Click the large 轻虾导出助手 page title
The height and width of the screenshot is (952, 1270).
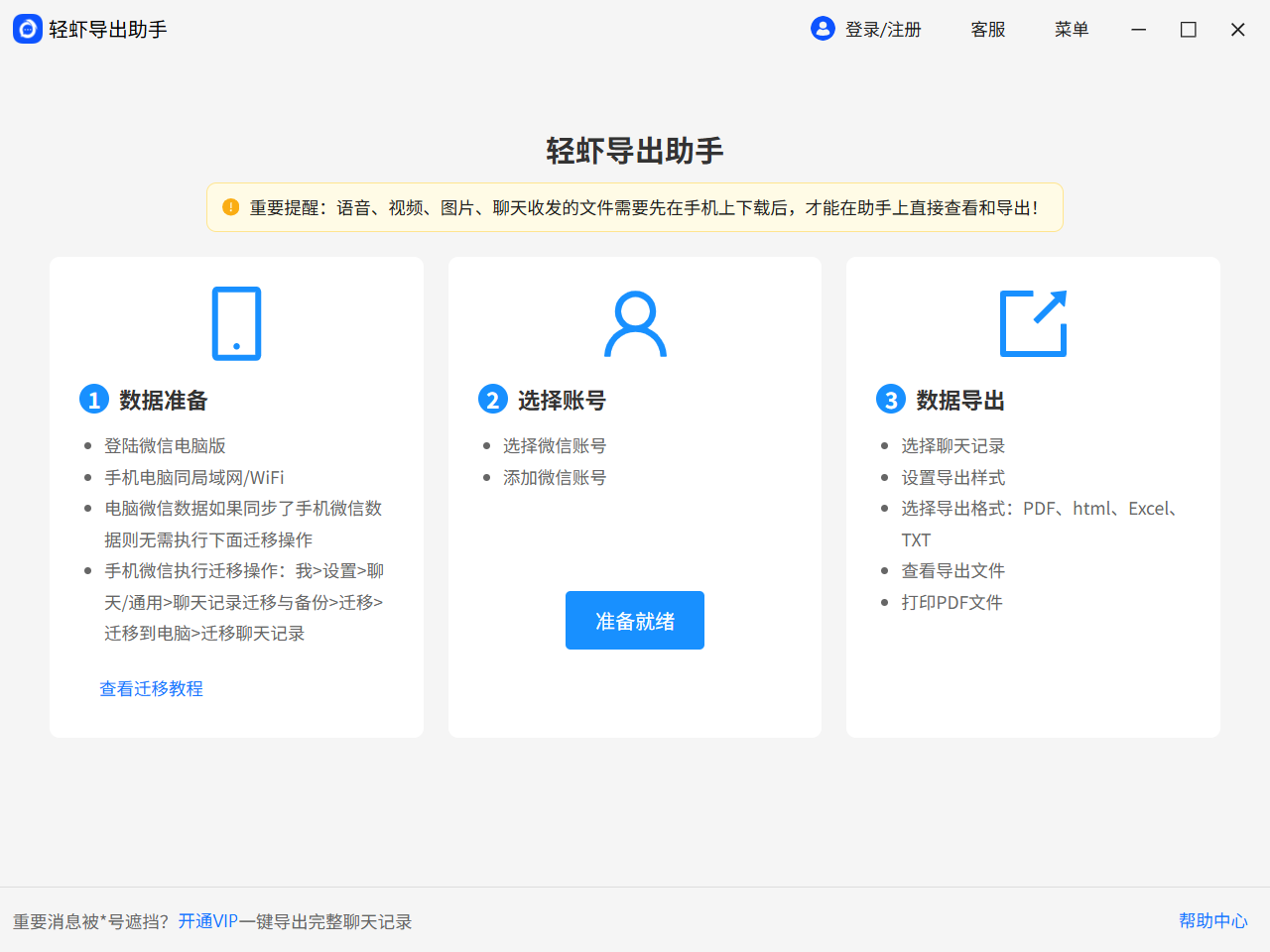coord(635,151)
